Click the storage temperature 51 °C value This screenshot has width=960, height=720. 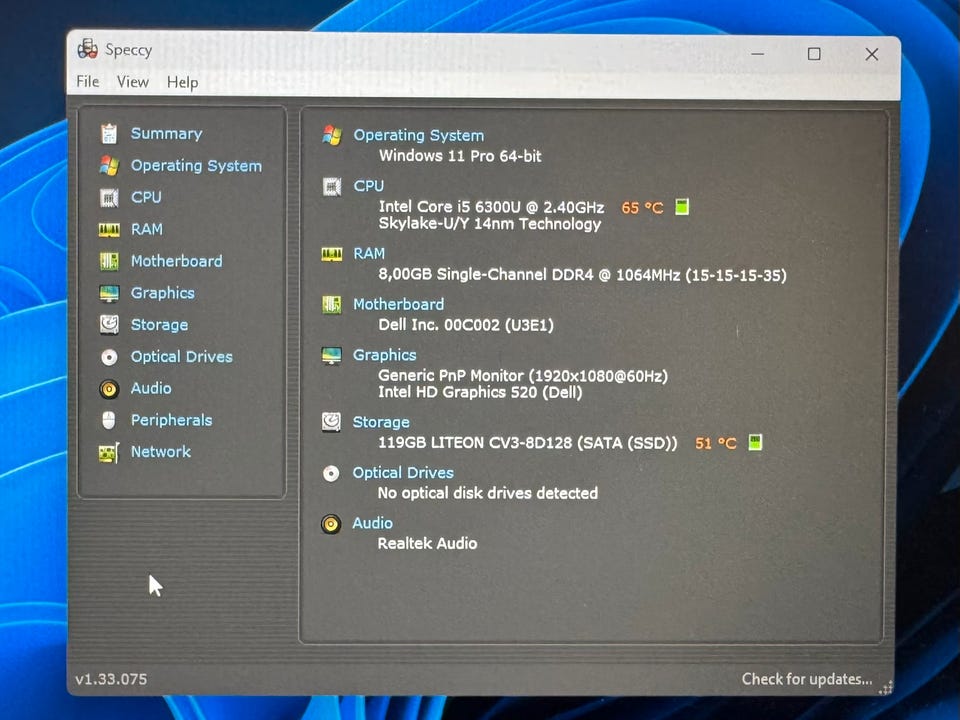pyautogui.click(x=716, y=443)
